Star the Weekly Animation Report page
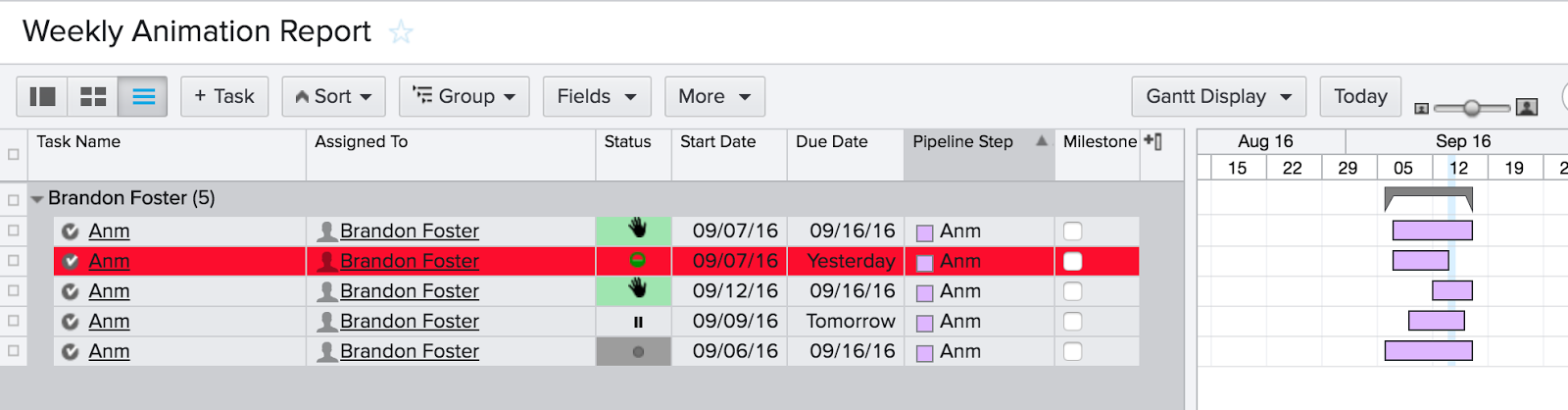 (401, 32)
